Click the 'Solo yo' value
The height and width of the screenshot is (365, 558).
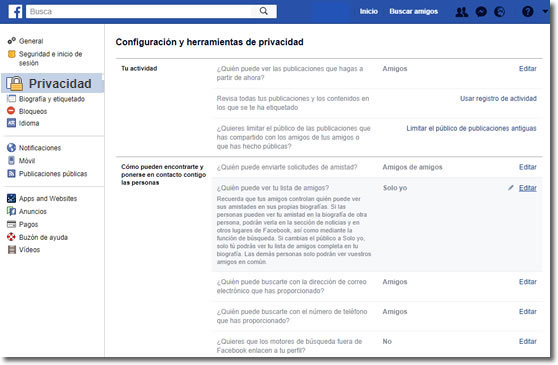tap(395, 188)
